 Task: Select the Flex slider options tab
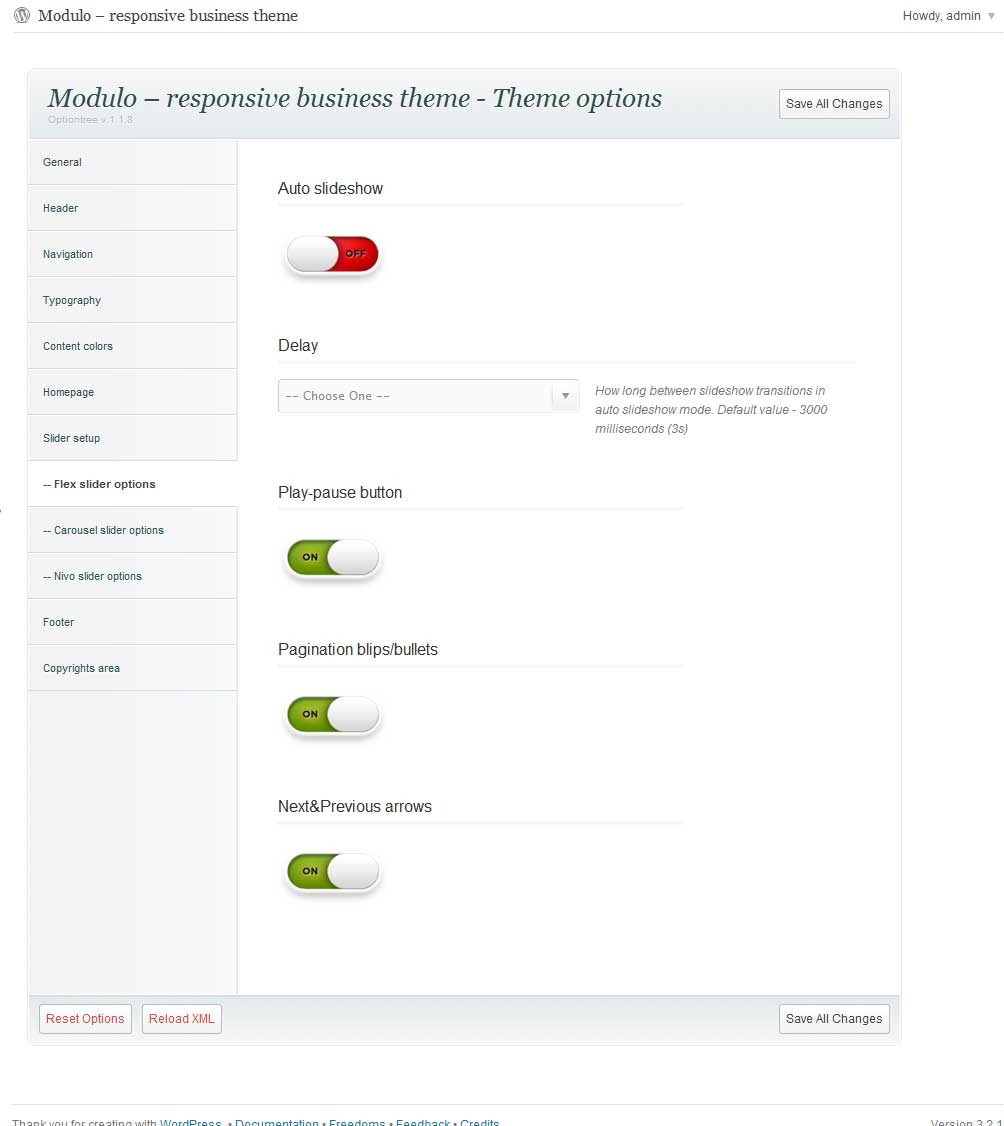(132, 484)
